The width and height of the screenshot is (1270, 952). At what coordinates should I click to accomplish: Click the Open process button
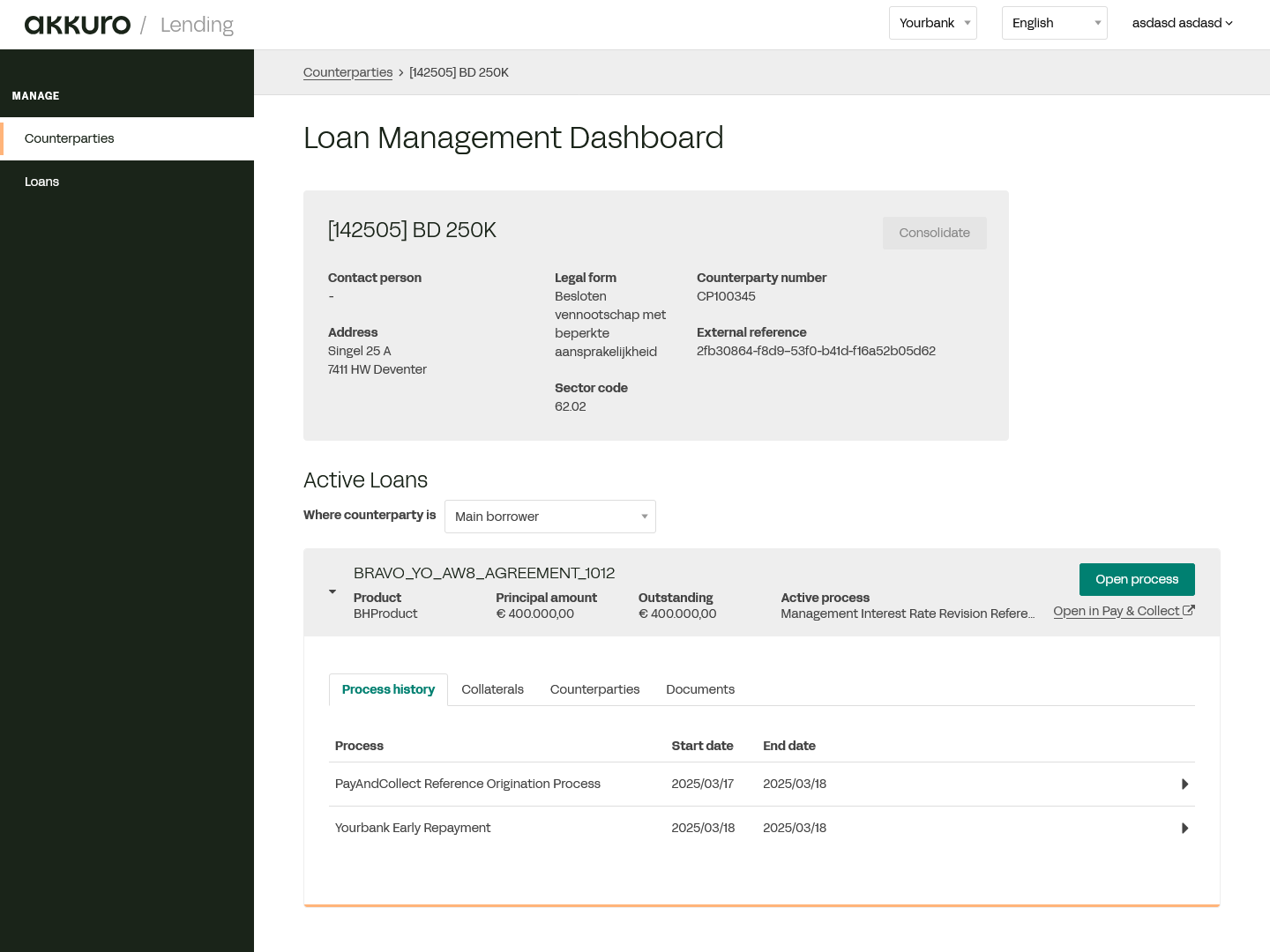[x=1137, y=579]
